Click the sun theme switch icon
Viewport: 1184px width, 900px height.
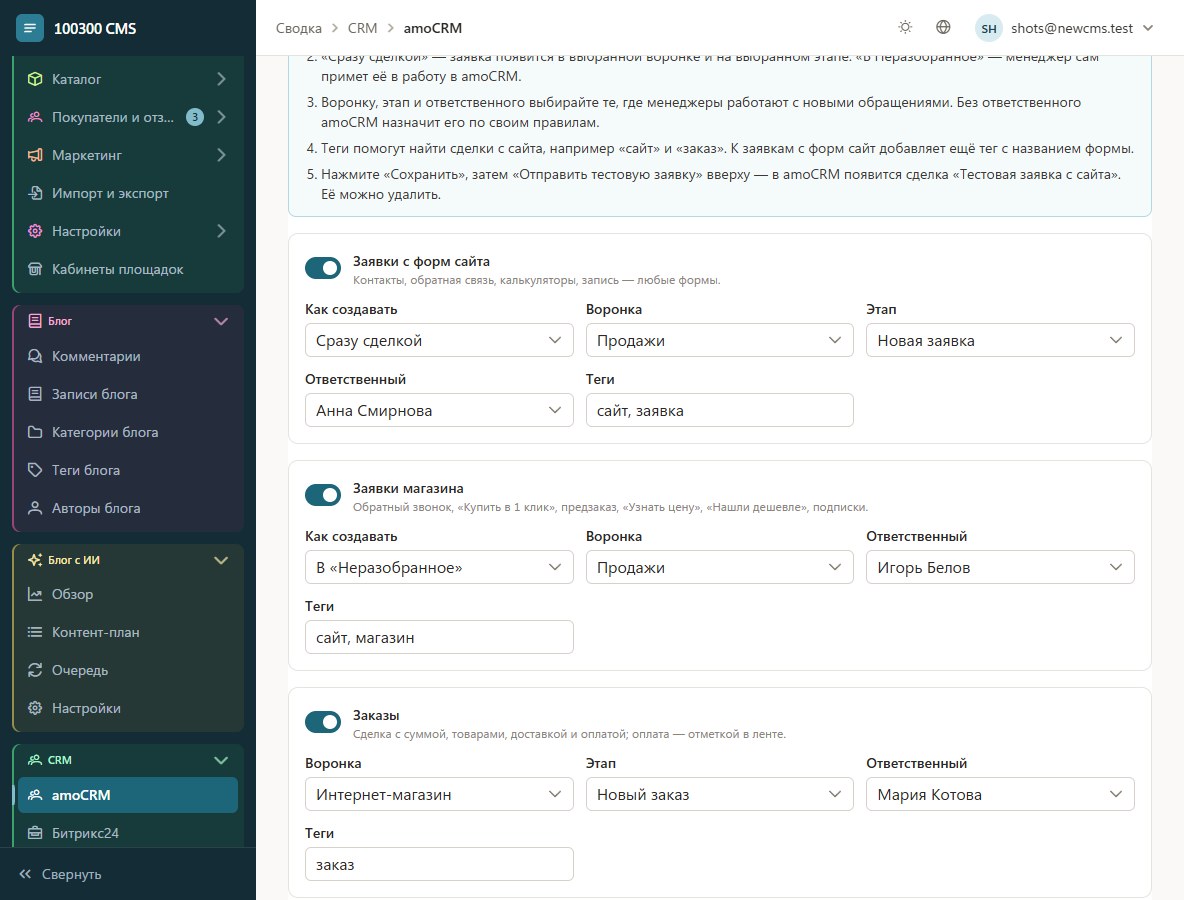coord(905,27)
